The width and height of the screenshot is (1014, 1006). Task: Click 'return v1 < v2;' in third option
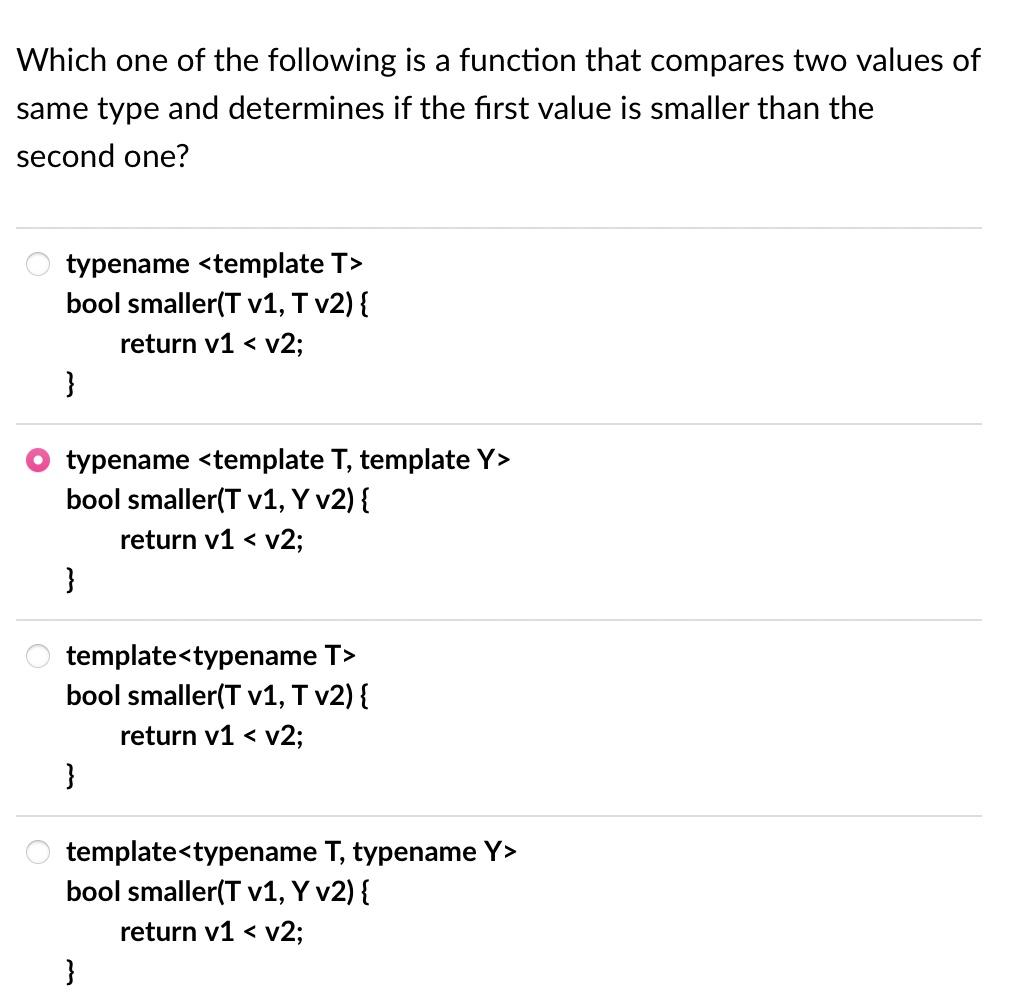(212, 736)
